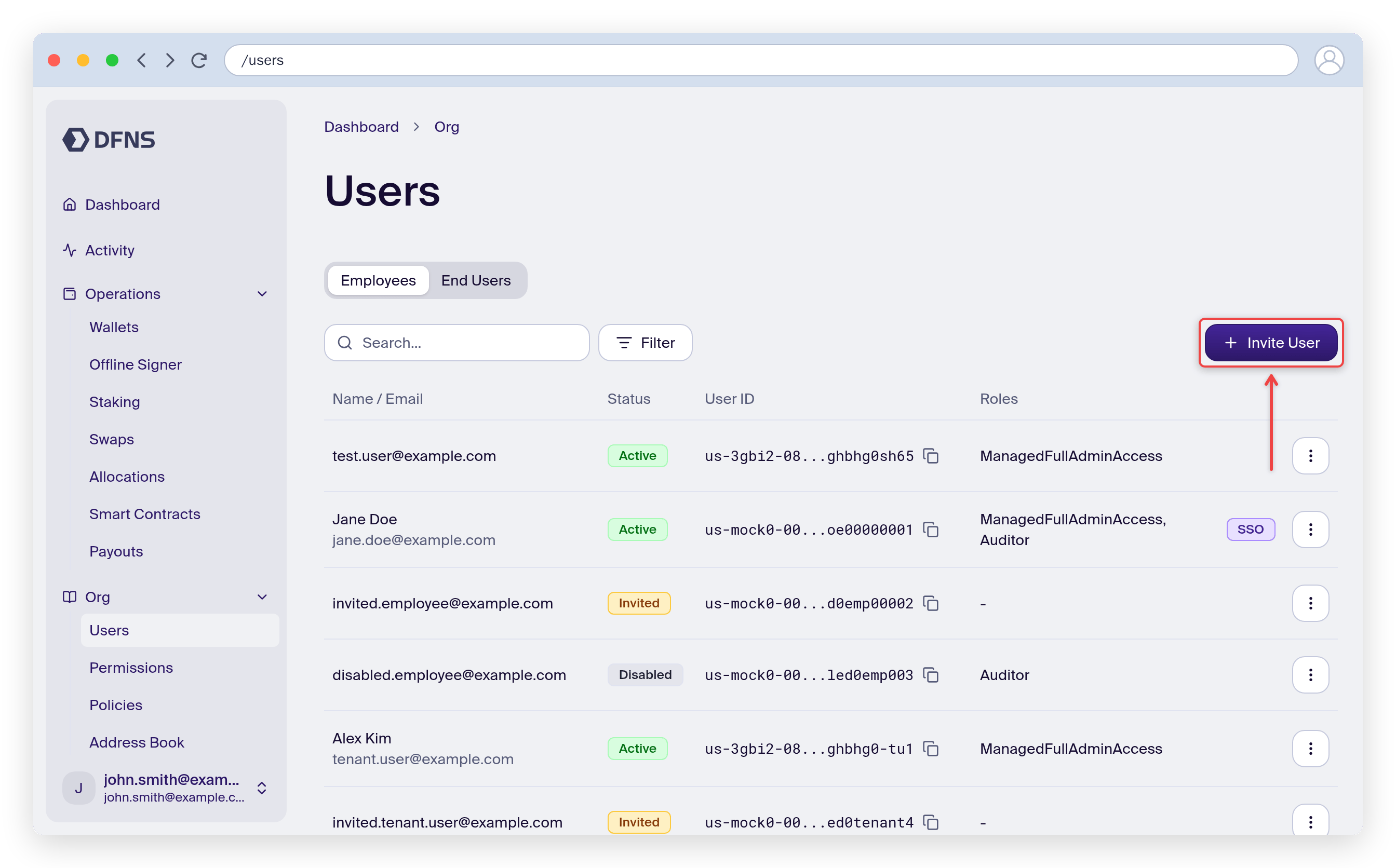Collapse the Org section chevron
This screenshot has height=868, width=1396.
tap(262, 597)
